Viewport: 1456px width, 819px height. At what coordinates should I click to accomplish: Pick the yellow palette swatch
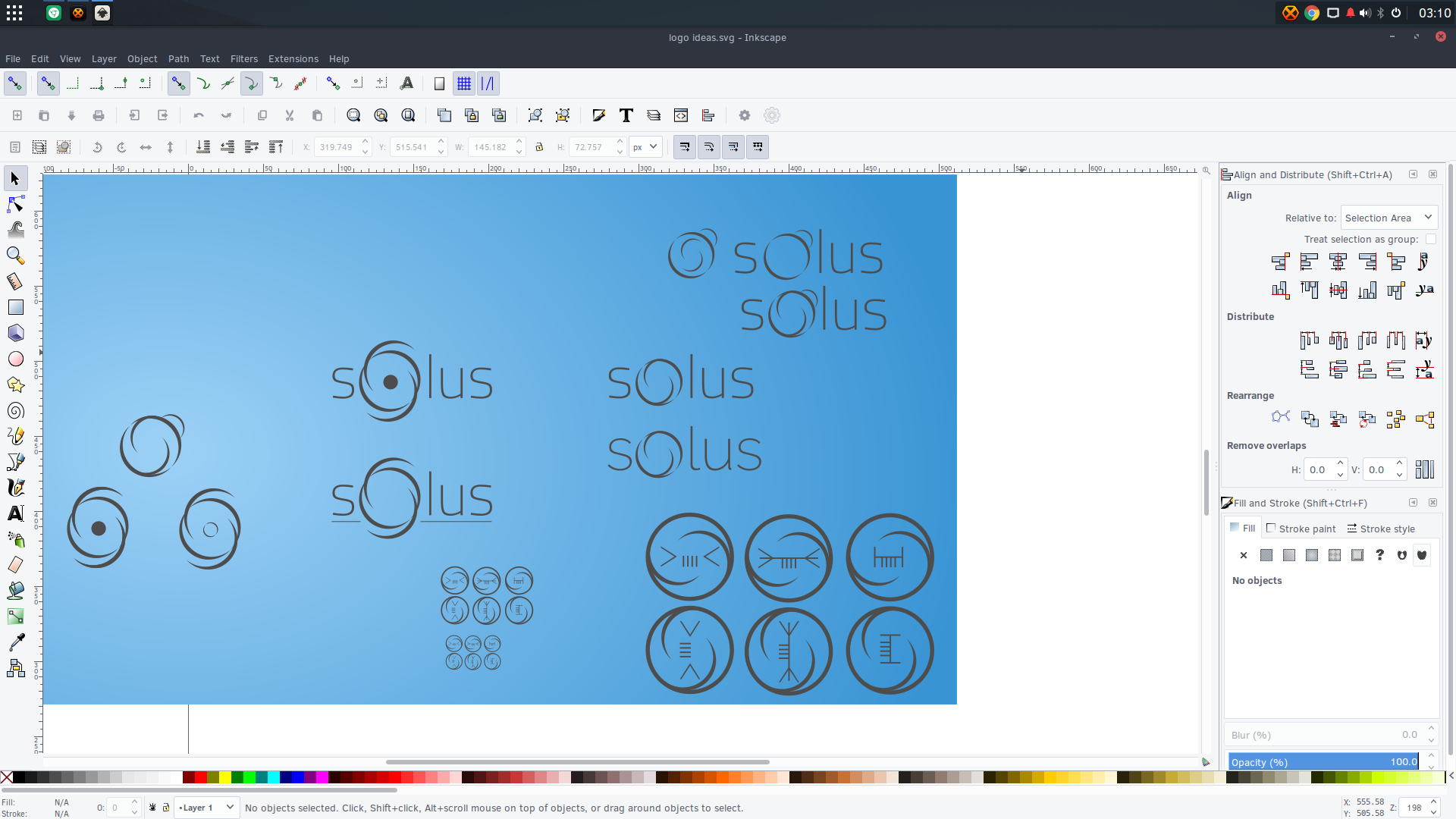point(225,777)
